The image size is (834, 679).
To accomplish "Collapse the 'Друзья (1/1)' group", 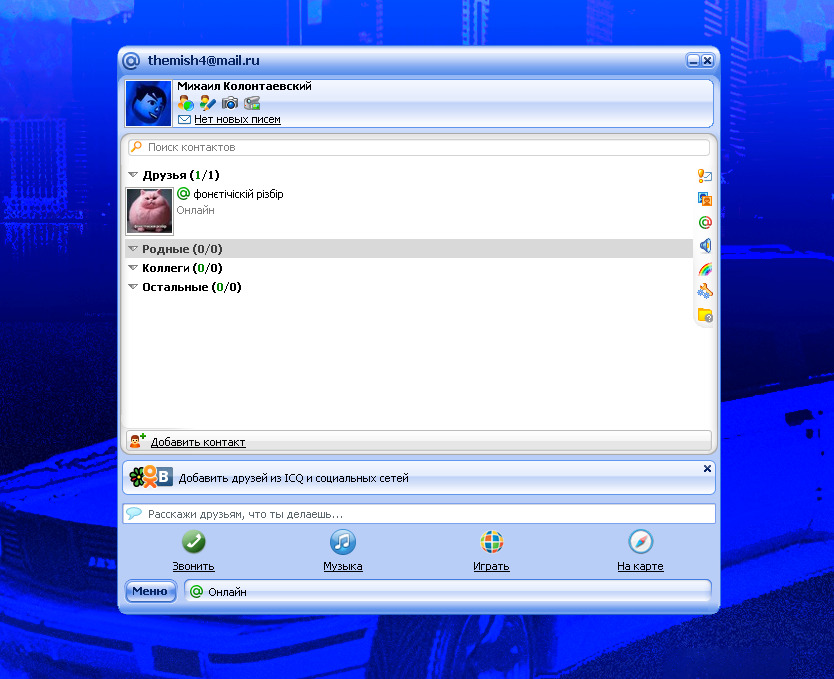I will tap(133, 175).
